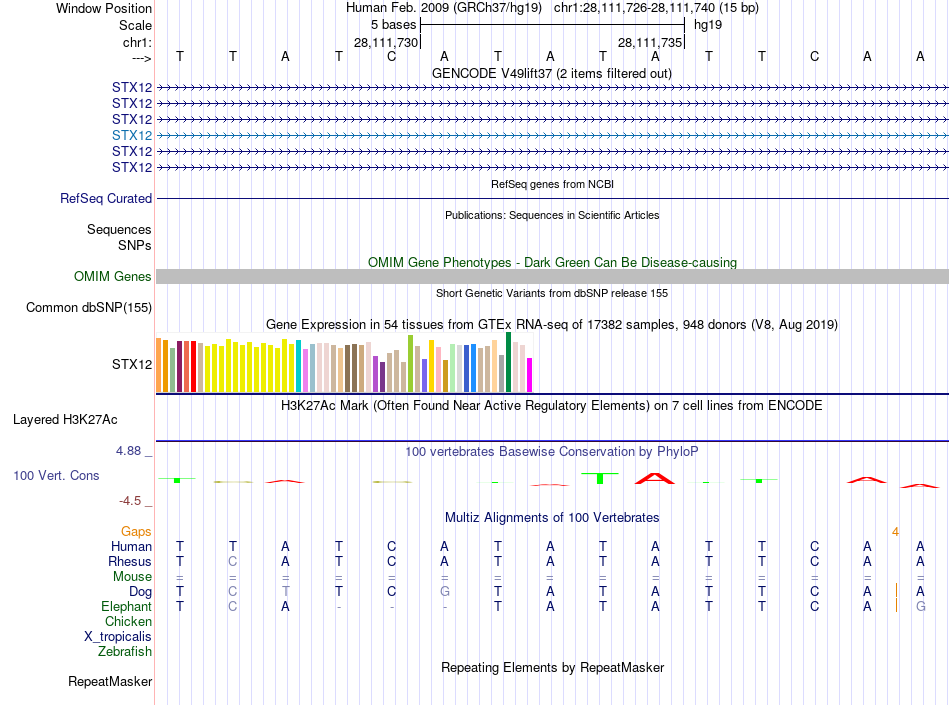This screenshot has height=705, width=950.
Task: Click the 28,111,730 position marker
Action: [x=386, y=42]
